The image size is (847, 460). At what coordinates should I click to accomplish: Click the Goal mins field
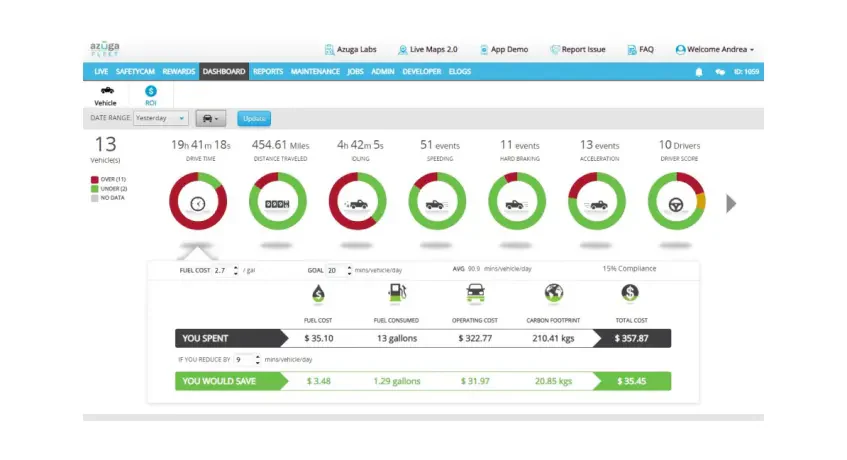point(335,270)
